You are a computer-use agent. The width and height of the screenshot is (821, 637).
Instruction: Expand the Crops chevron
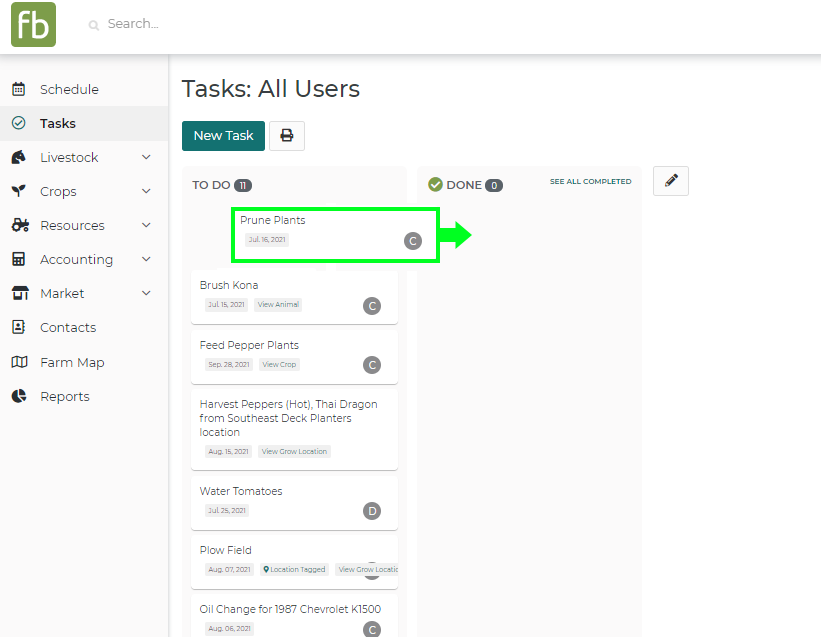146,191
